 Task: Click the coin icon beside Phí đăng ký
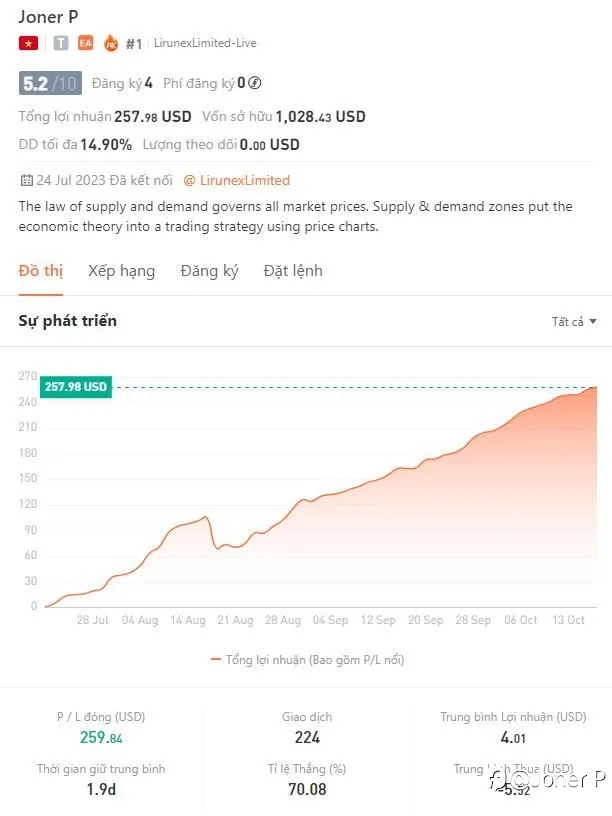pyautogui.click(x=254, y=83)
